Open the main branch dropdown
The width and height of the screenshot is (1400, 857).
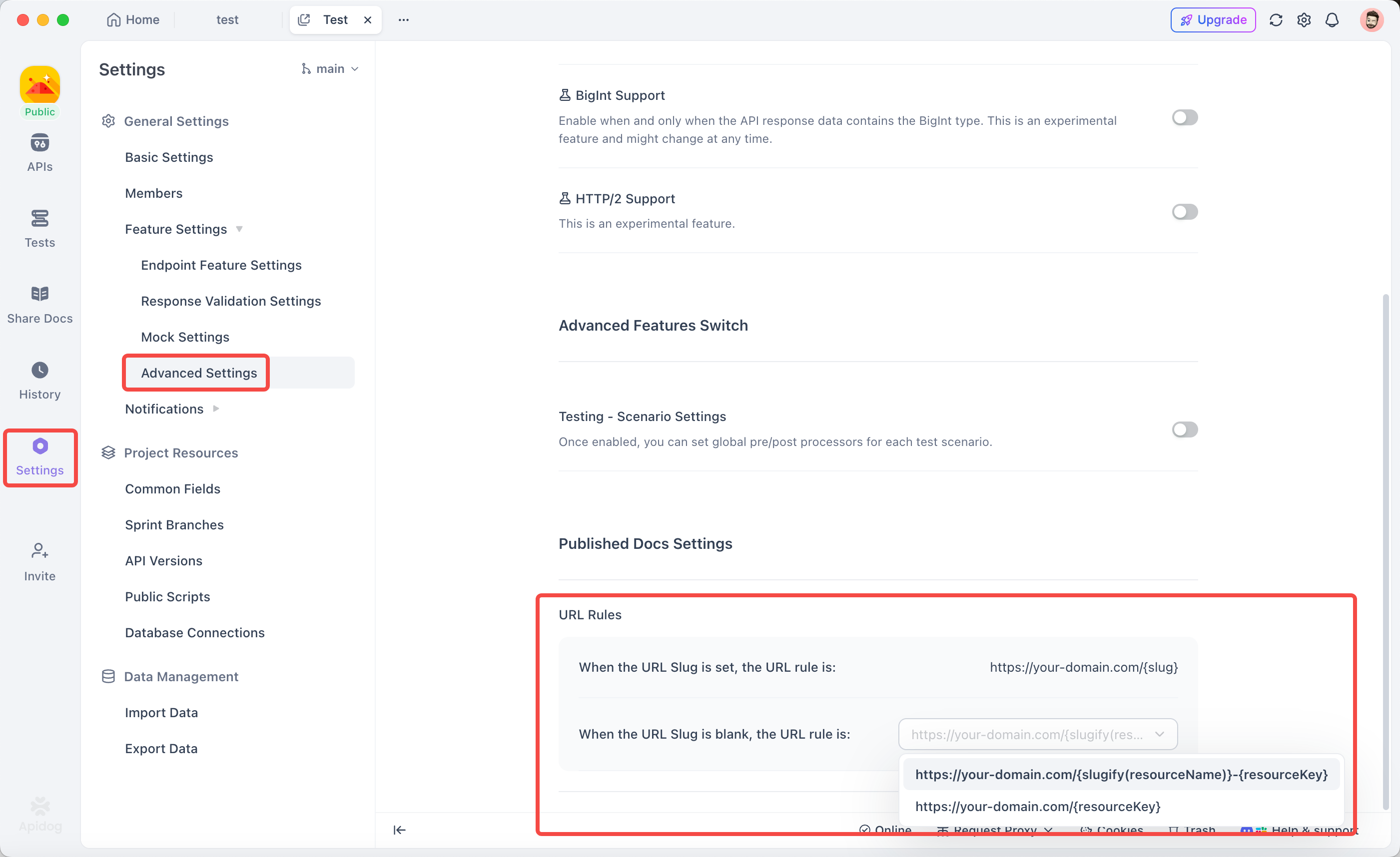(330, 69)
